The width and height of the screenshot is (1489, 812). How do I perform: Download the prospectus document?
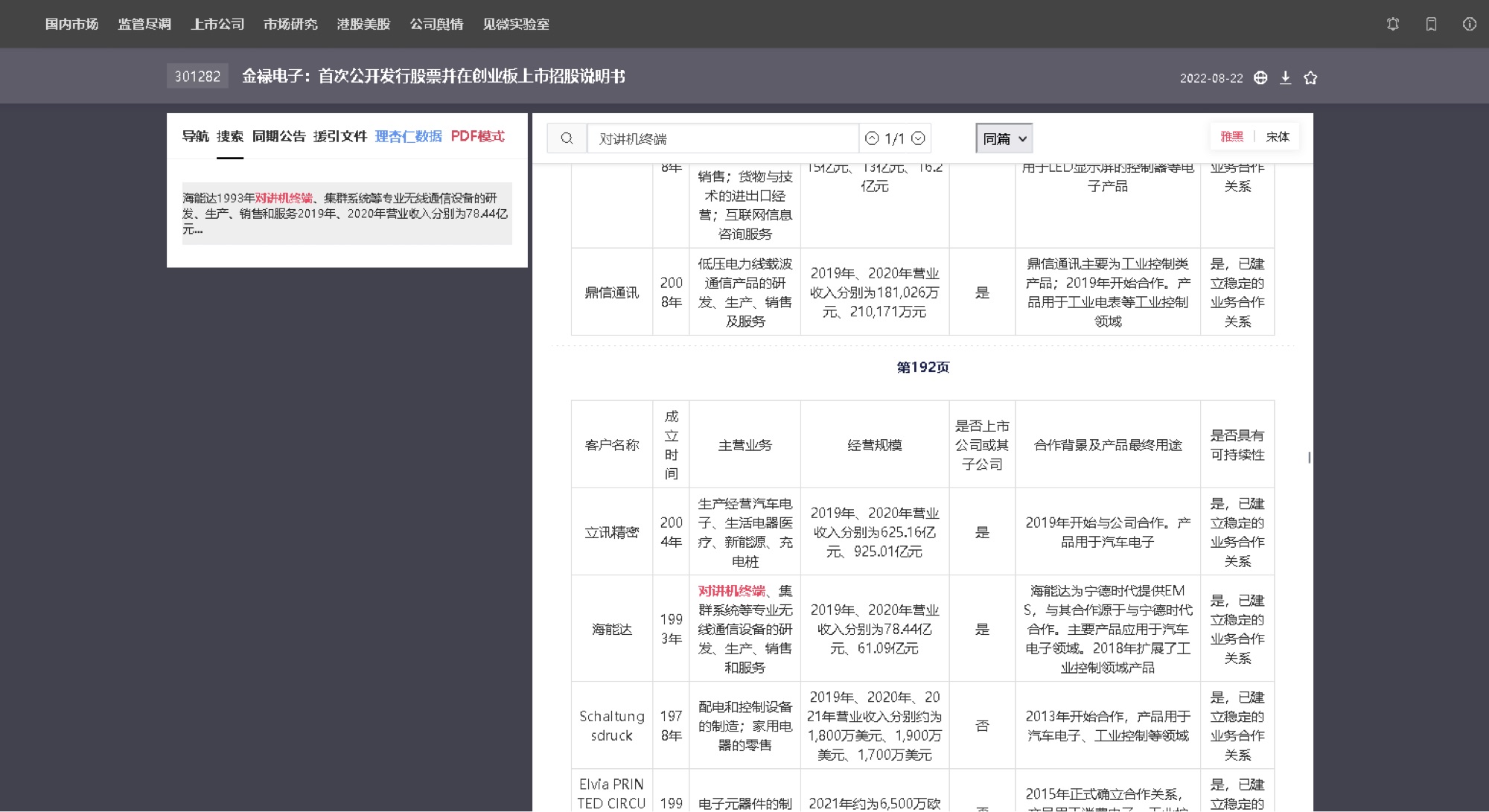pyautogui.click(x=1286, y=77)
